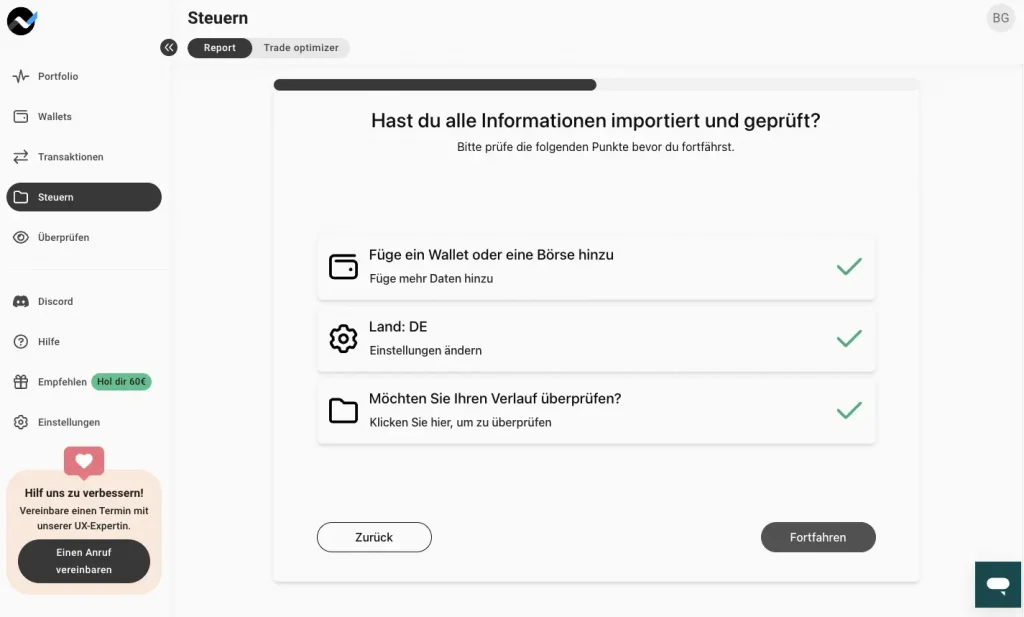Click the 'Hol dir 60€' badge

[x=121, y=382]
